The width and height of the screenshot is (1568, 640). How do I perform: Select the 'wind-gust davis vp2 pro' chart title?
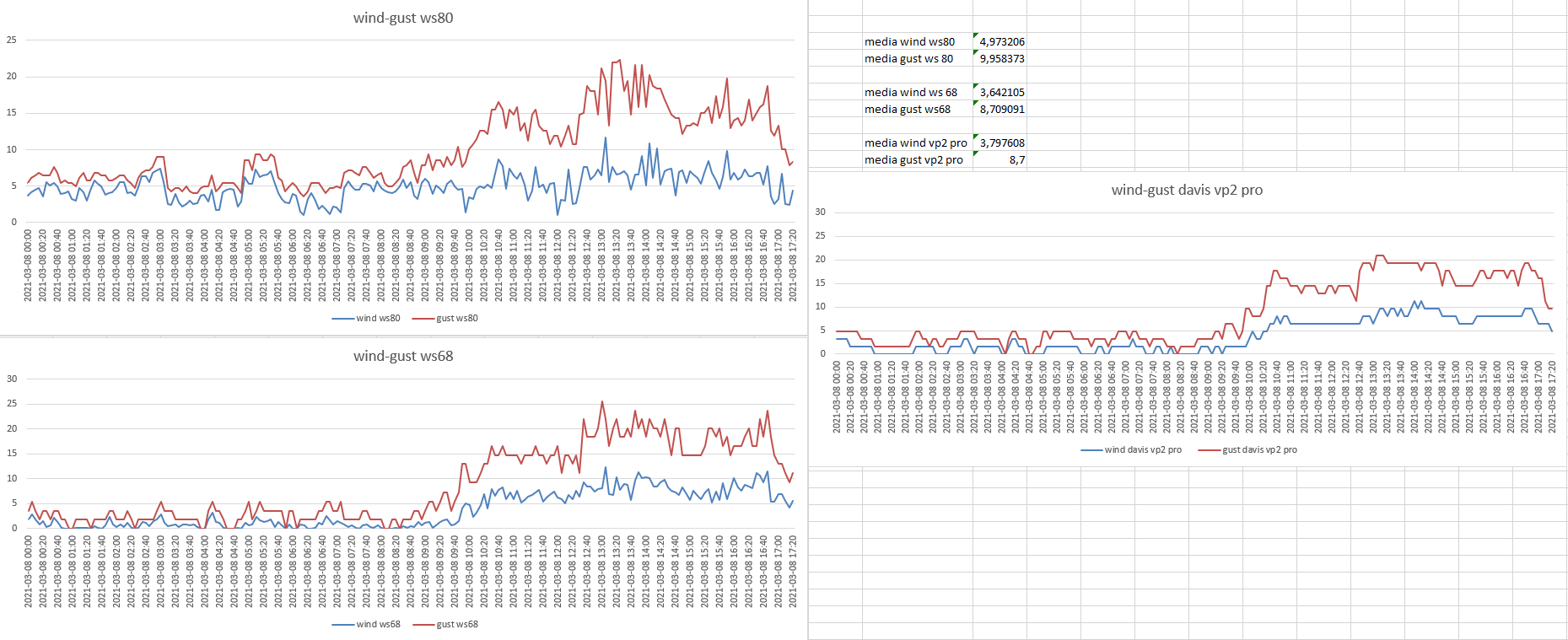[x=1187, y=190]
